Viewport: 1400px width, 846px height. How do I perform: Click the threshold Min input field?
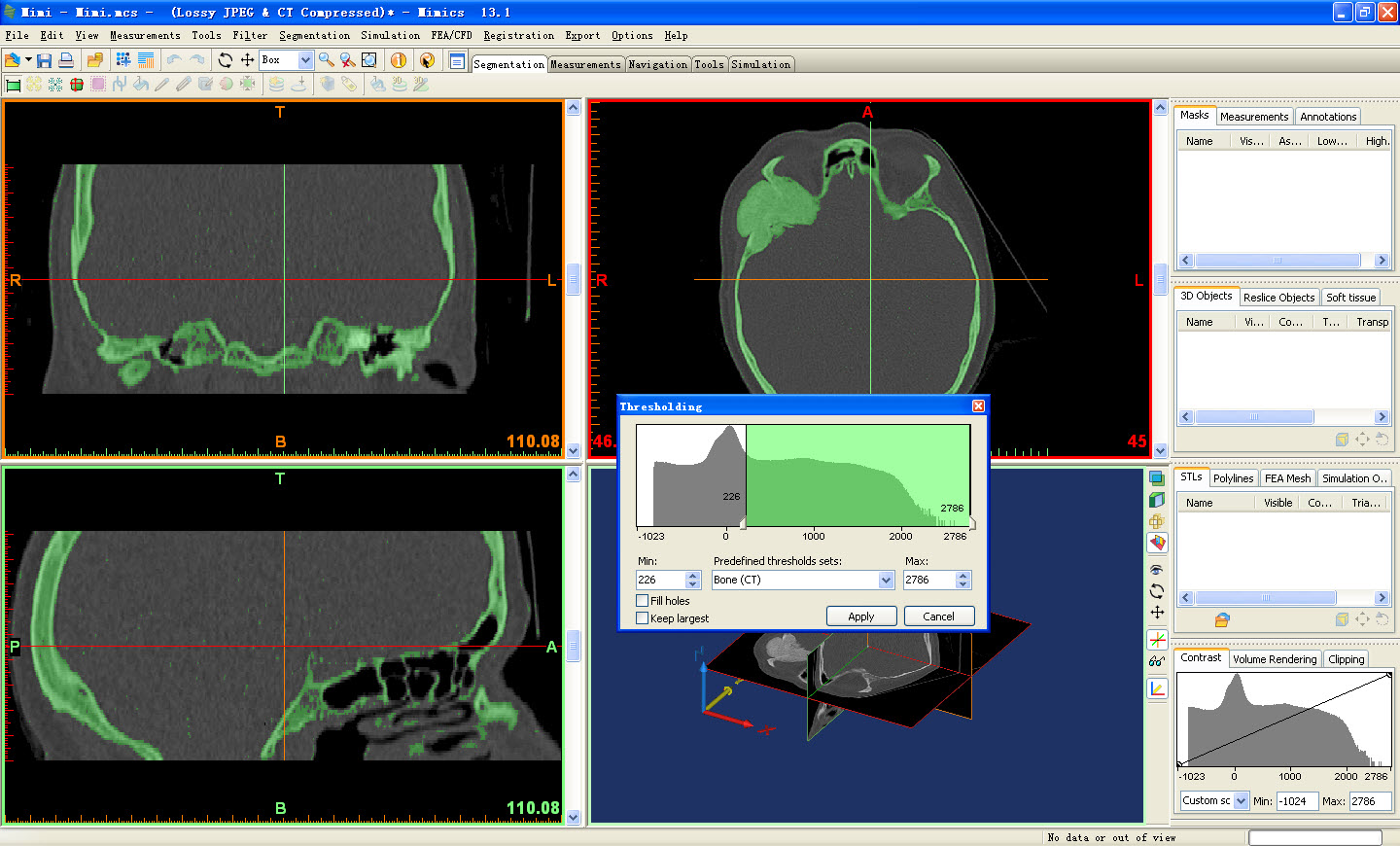click(x=661, y=580)
